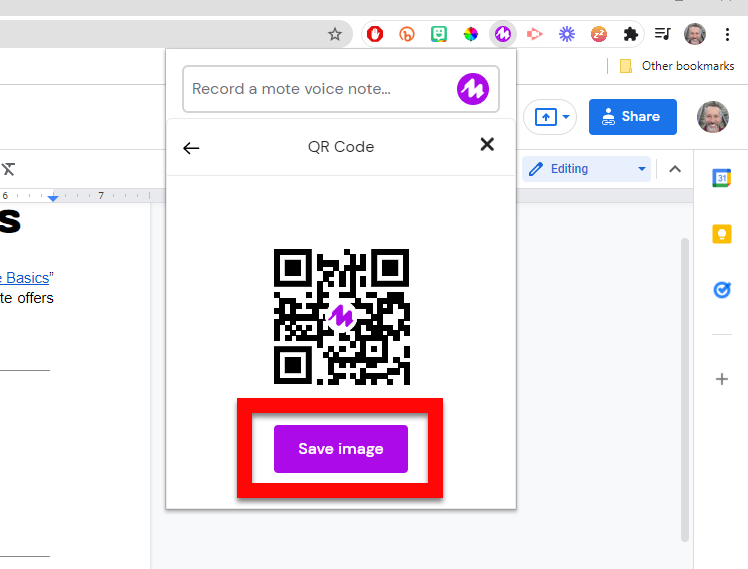Open the green smiley-face extension
Image resolution: width=748 pixels, height=569 pixels.
(439, 34)
